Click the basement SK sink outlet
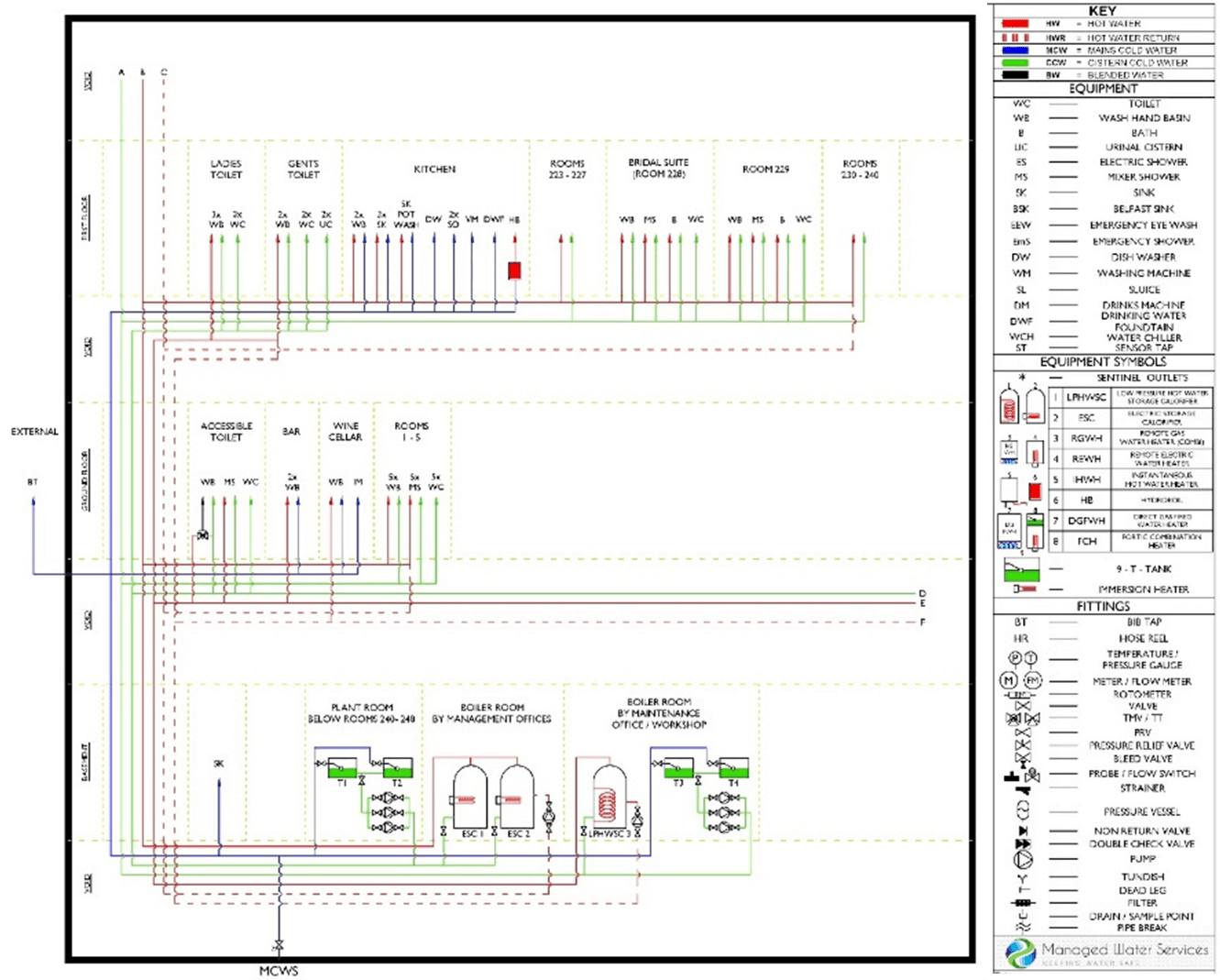This screenshot has height=980, width=1220. tap(218, 782)
